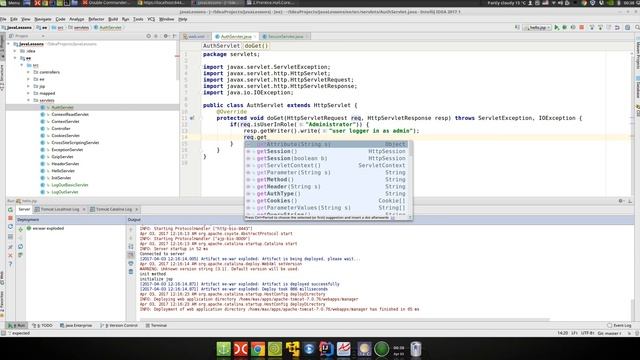The width and height of the screenshot is (640, 360).
Task: Collapse the servlets package
Action: pyautogui.click(x=29, y=100)
